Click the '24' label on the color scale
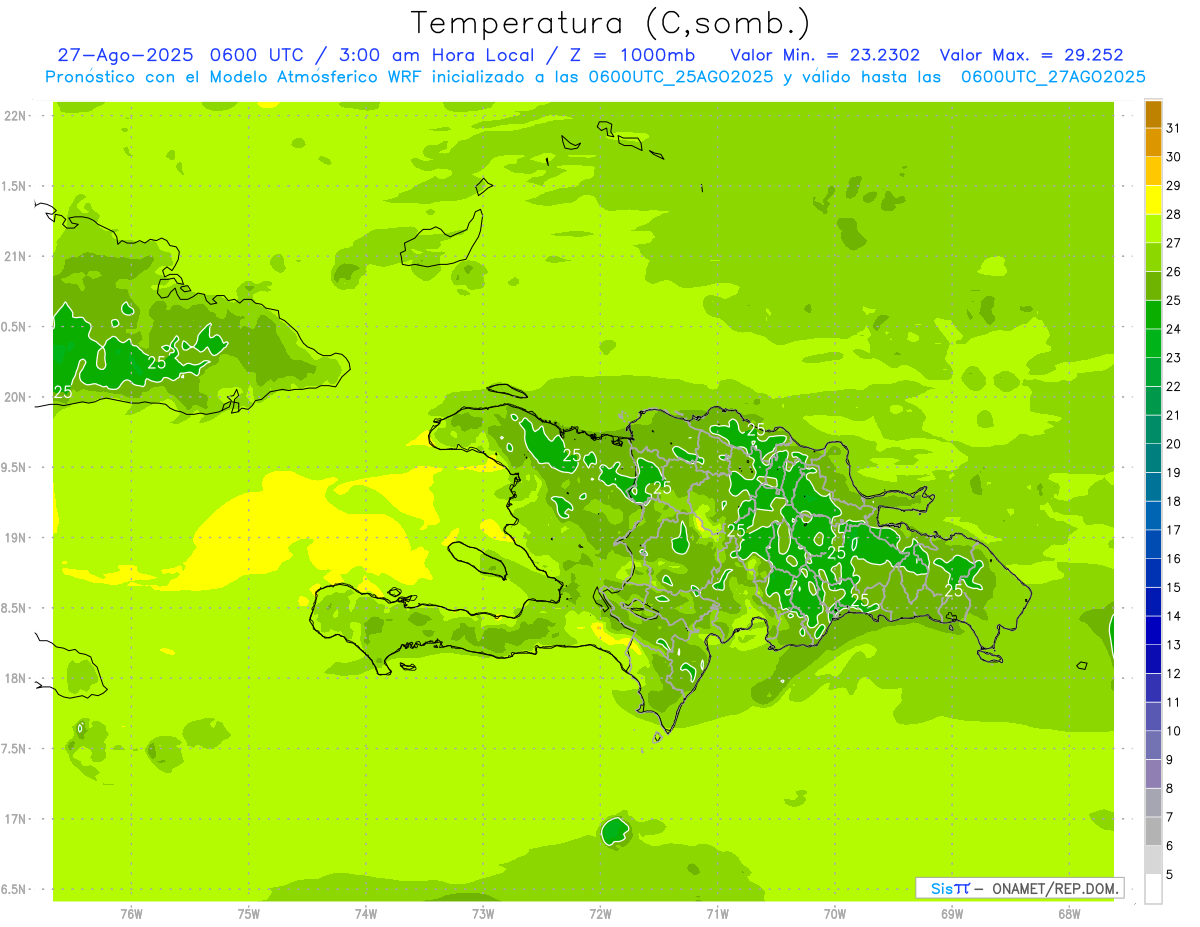The image size is (1200, 927). (1174, 329)
